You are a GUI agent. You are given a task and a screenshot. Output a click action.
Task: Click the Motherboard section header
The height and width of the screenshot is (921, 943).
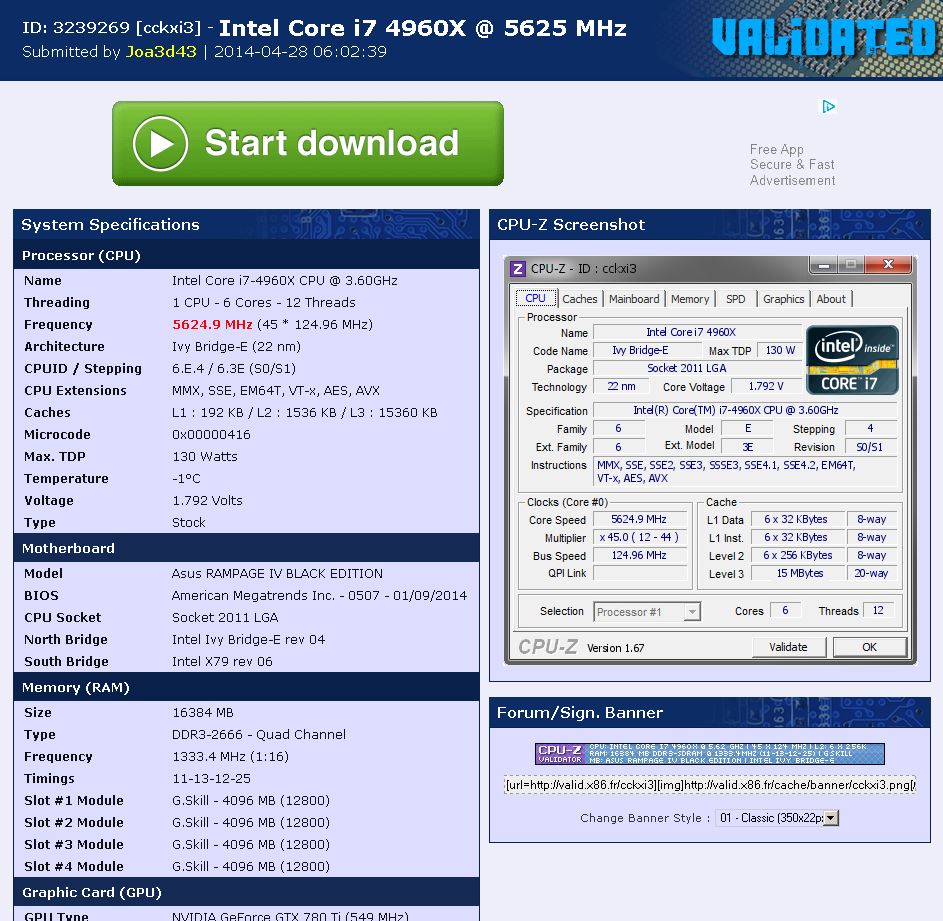tap(246, 548)
